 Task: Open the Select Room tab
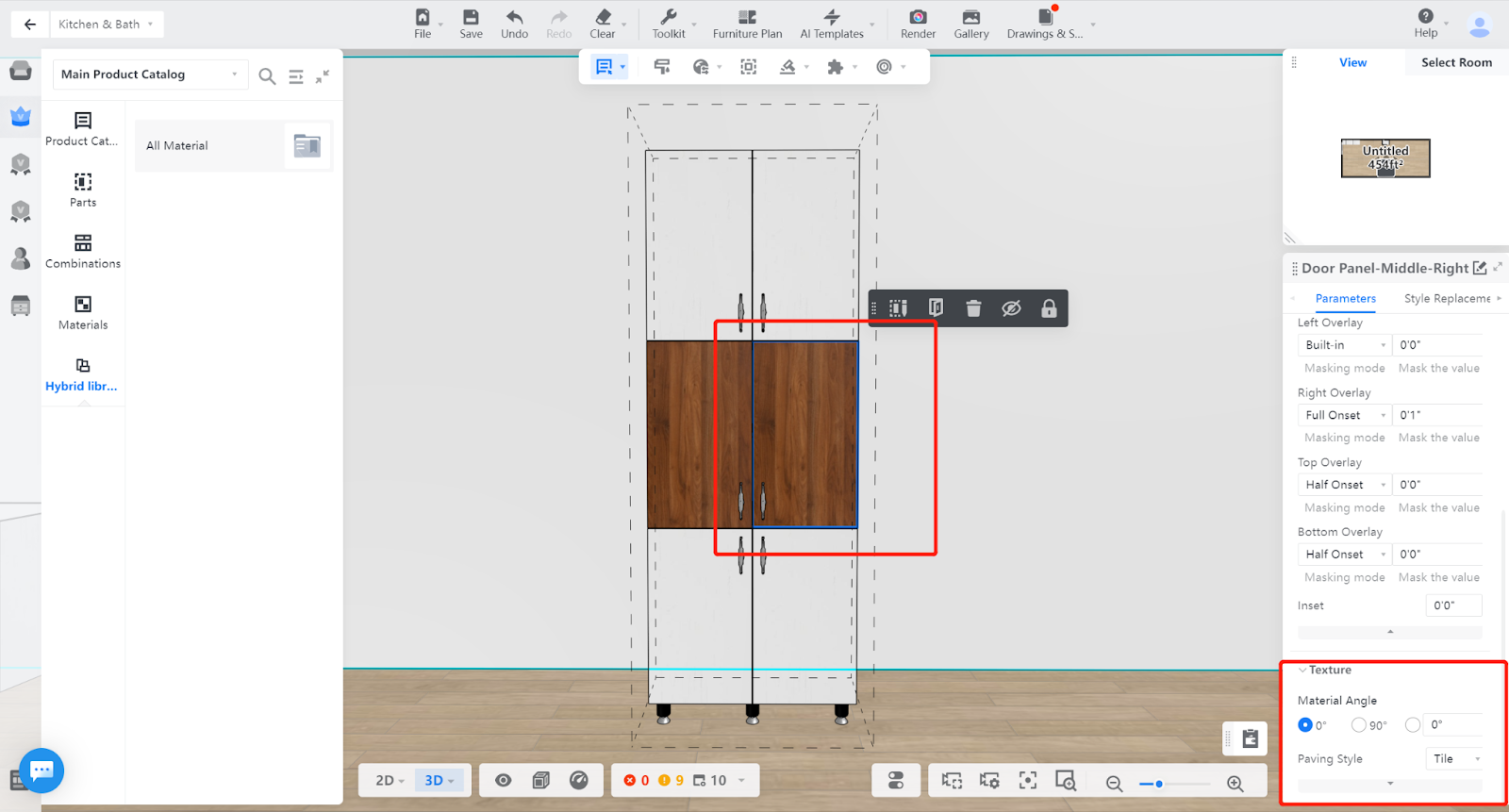click(1456, 62)
